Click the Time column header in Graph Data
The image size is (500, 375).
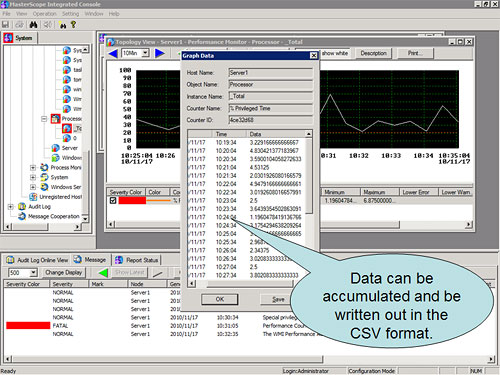coord(230,134)
